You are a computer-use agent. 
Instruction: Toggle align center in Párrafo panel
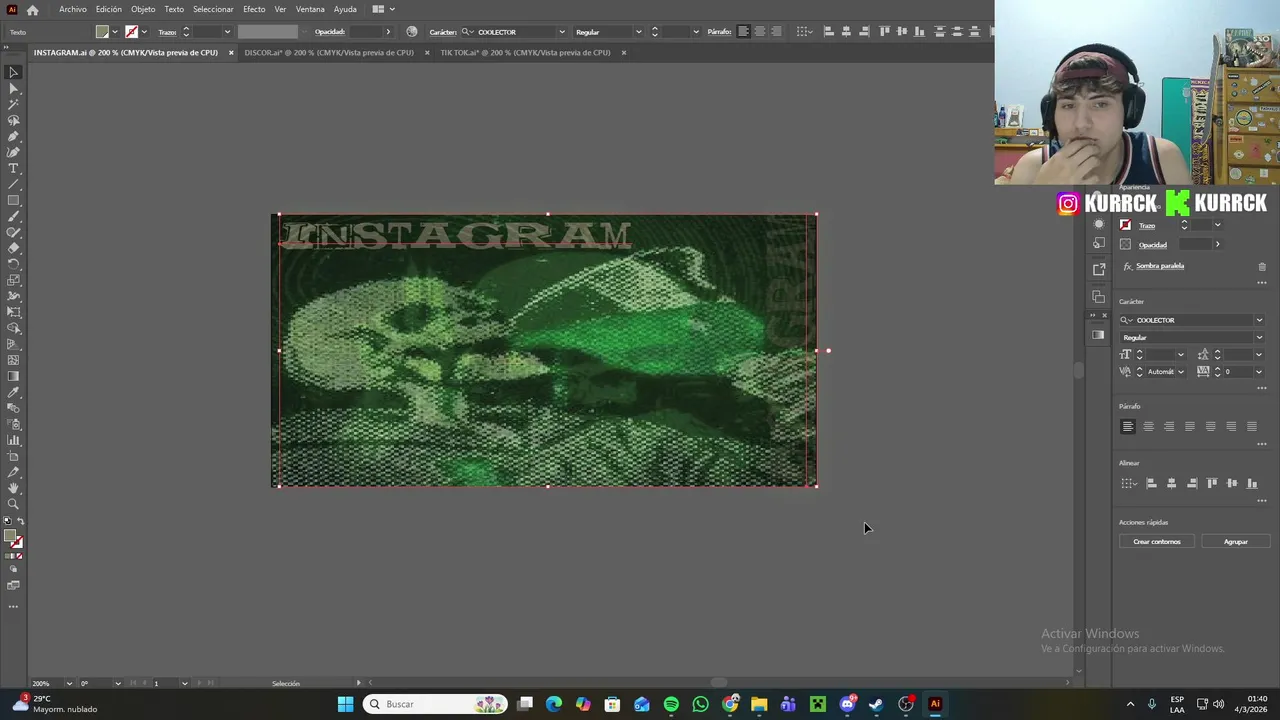coord(1148,427)
